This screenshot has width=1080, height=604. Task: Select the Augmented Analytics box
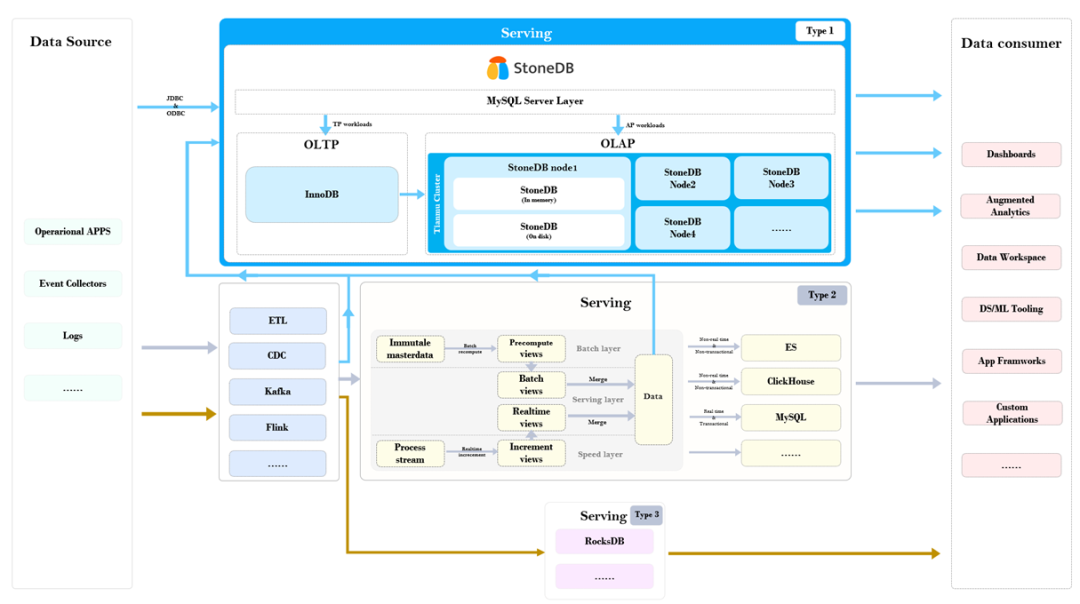click(x=1010, y=206)
